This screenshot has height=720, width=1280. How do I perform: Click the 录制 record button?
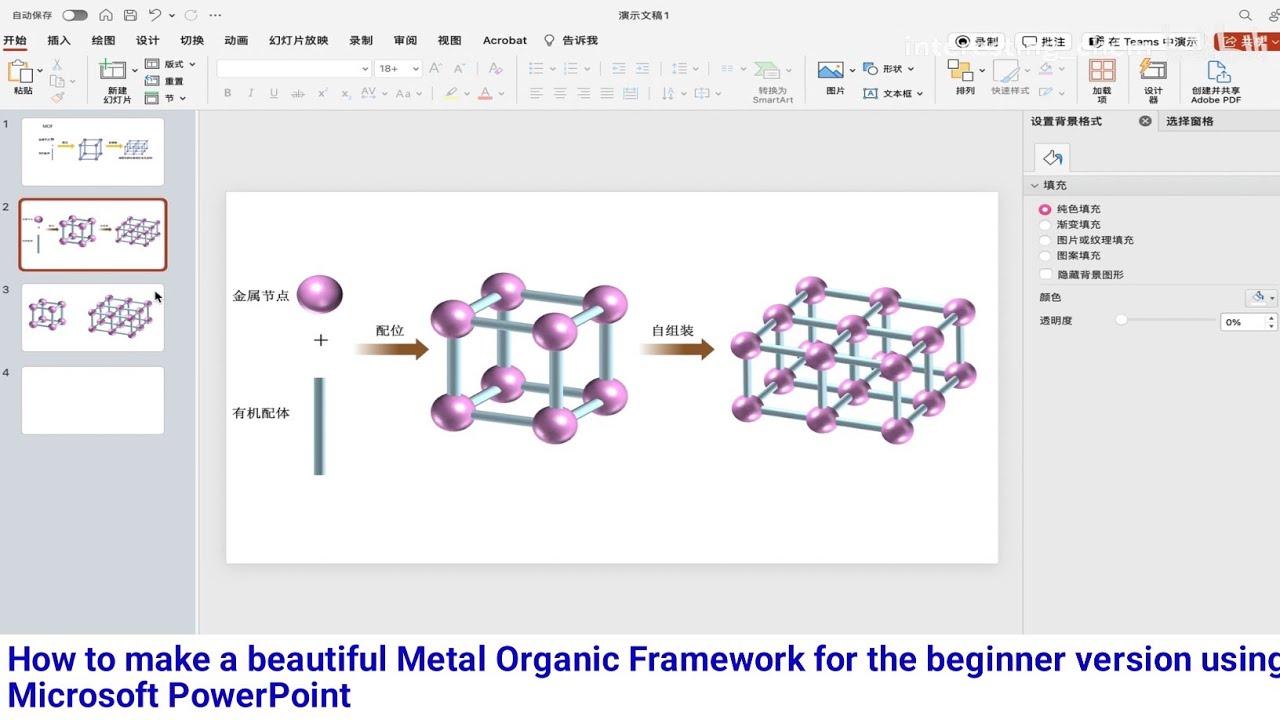pos(977,42)
